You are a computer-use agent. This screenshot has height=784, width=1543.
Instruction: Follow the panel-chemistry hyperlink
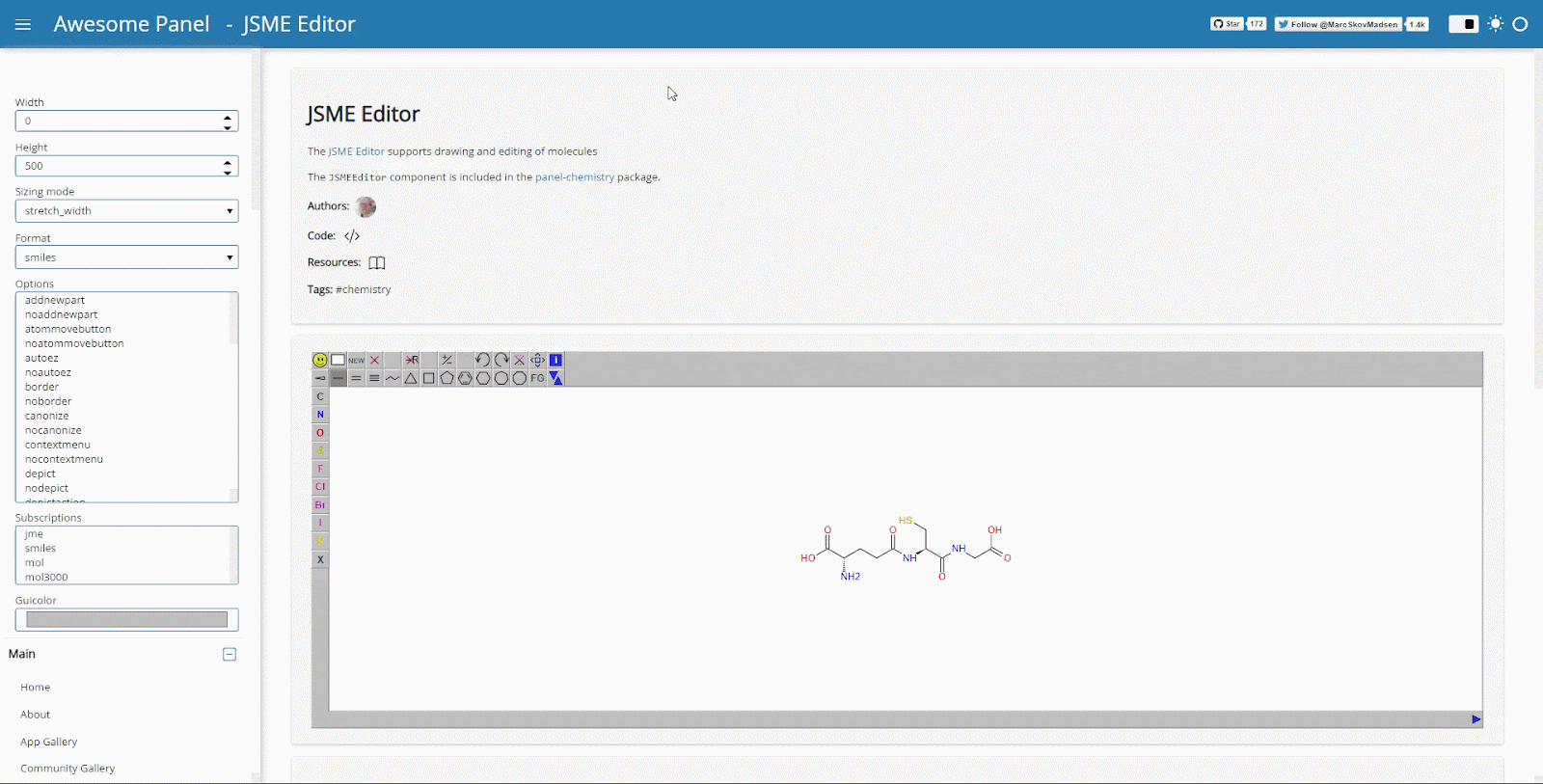[575, 177]
